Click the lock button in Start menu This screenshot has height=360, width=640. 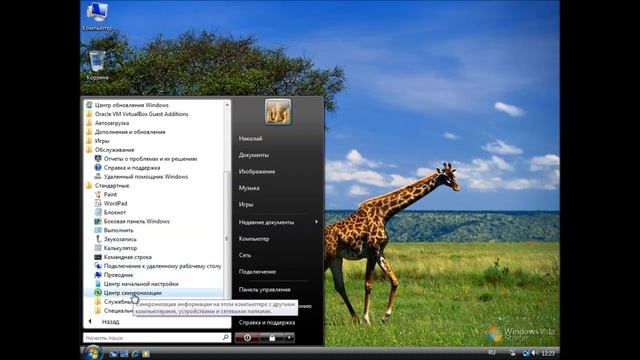pyautogui.click(x=272, y=338)
